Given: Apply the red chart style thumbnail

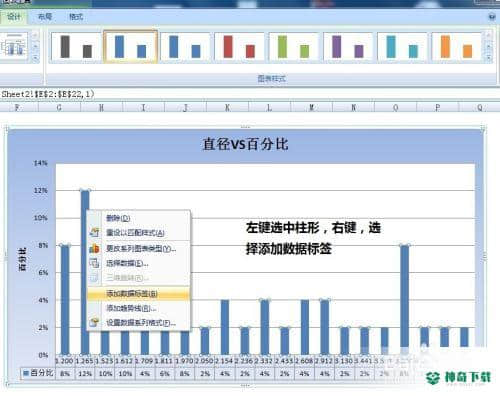Looking at the screenshot, I should pos(239,47).
